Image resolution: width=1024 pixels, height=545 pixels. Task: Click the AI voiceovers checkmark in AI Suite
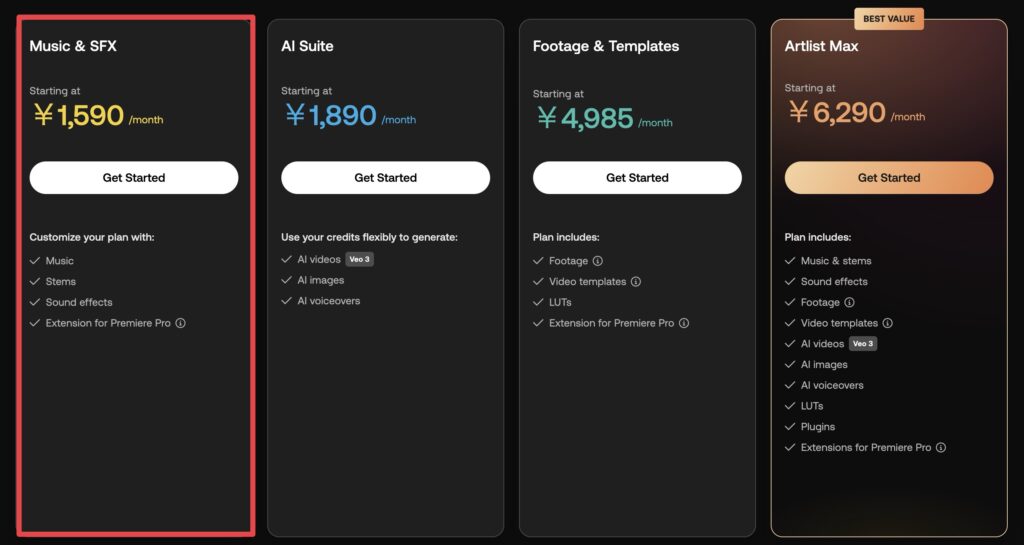tap(286, 301)
